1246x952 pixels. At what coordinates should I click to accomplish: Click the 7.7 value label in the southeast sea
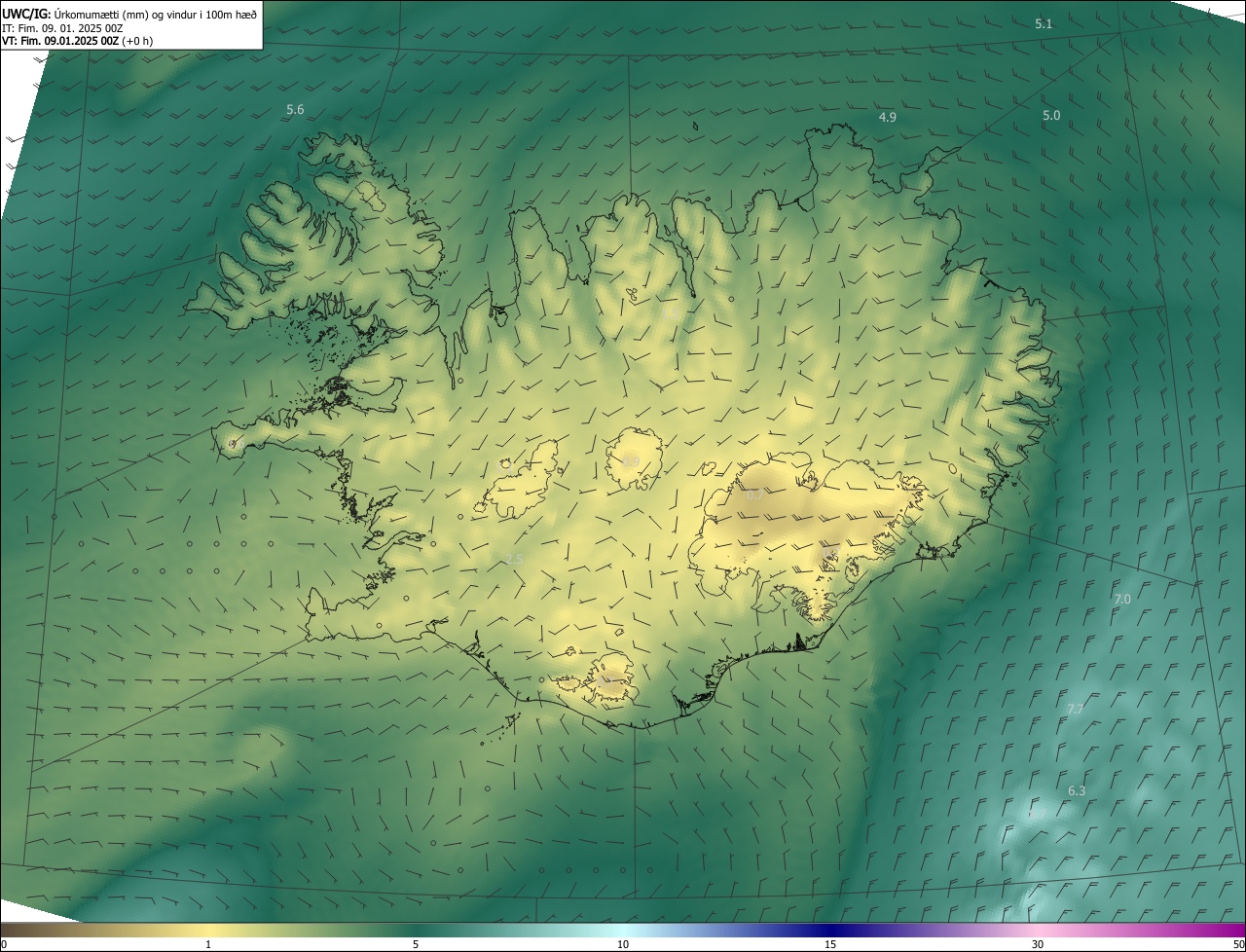pyautogui.click(x=1076, y=710)
